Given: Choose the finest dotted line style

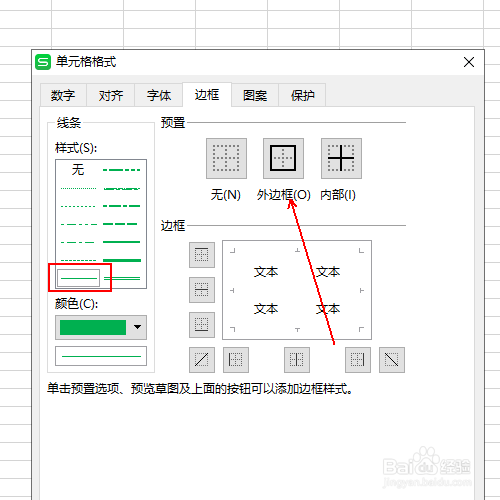Looking at the screenshot, I should 79,188.
